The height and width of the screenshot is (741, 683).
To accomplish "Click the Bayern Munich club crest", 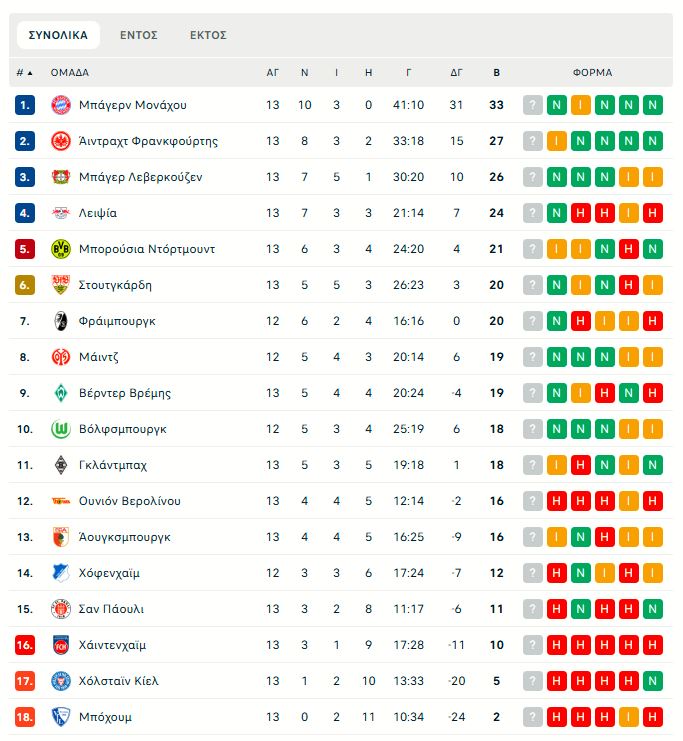I will 61,105.
